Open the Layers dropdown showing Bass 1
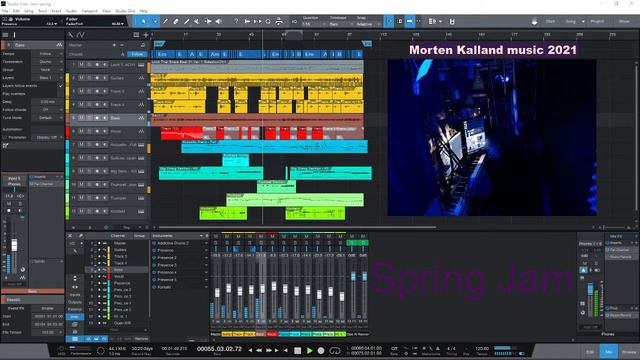The height and width of the screenshot is (360, 640). point(47,78)
